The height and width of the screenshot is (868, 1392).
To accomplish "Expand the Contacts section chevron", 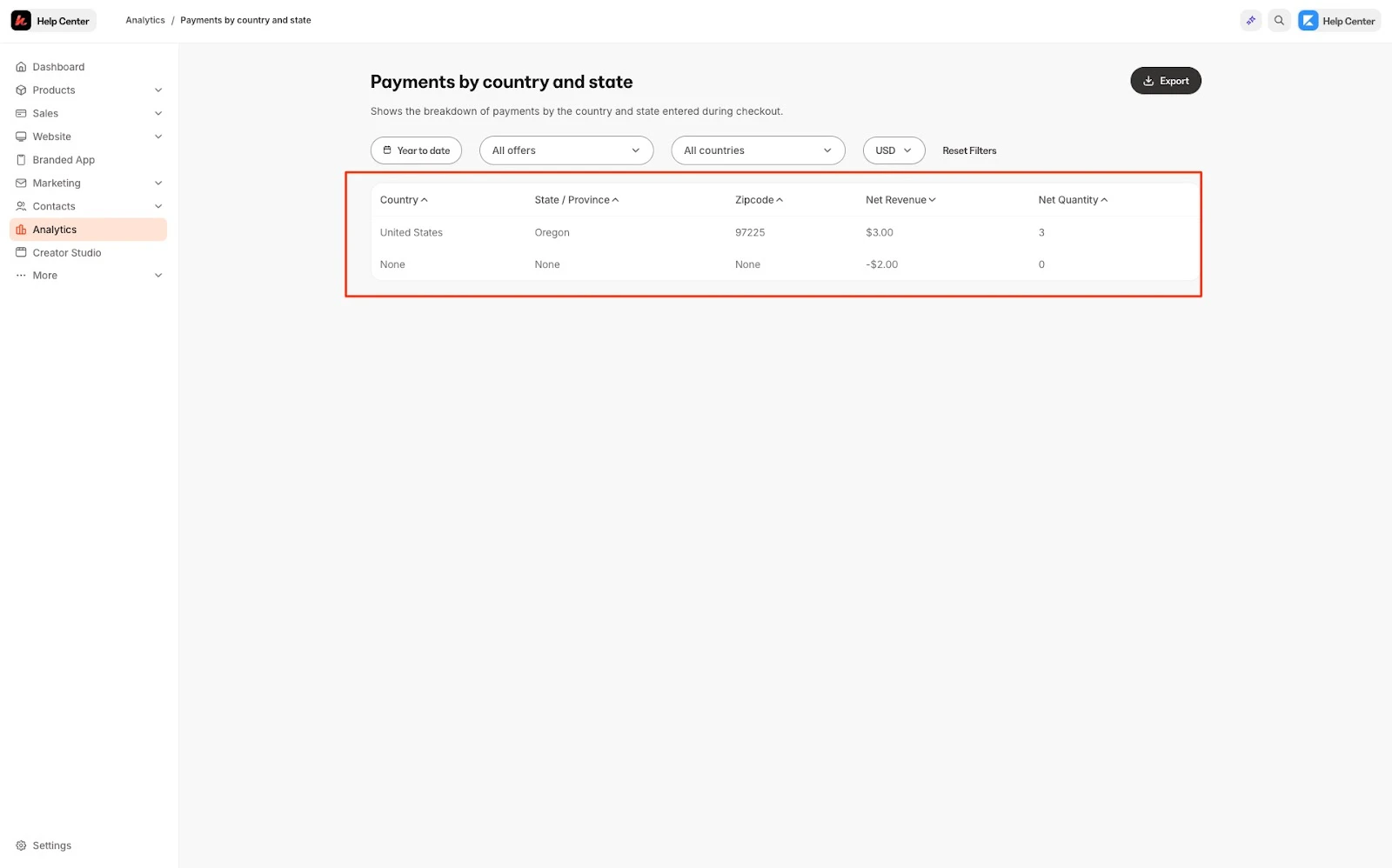I will pyautogui.click(x=157, y=206).
